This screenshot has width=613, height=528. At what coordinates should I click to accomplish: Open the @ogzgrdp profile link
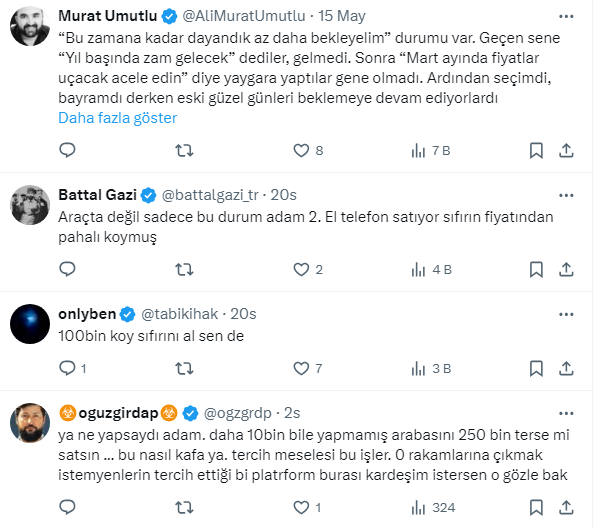(240, 411)
